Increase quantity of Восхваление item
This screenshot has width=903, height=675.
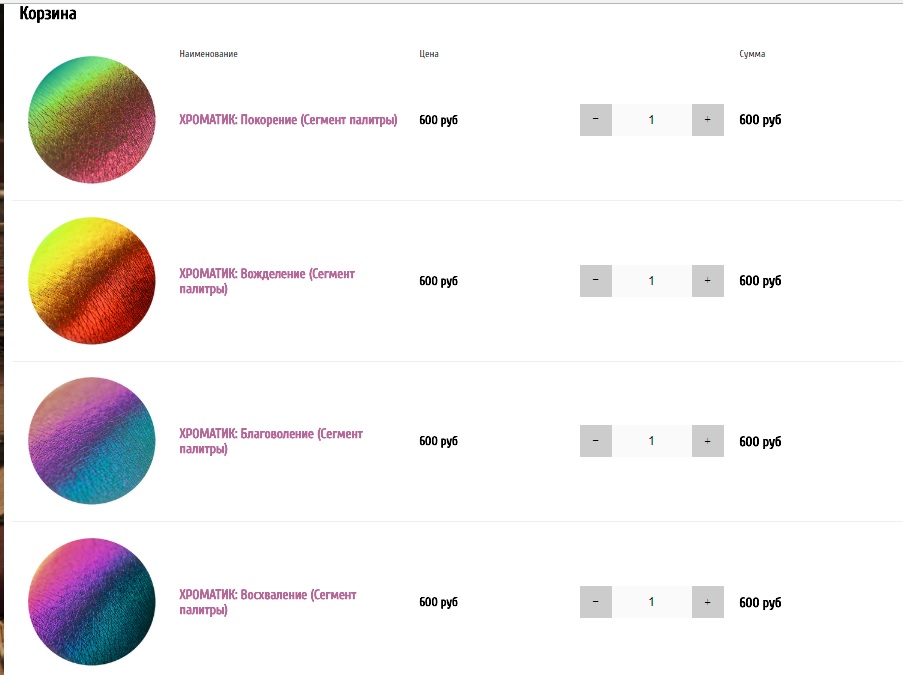coord(708,602)
